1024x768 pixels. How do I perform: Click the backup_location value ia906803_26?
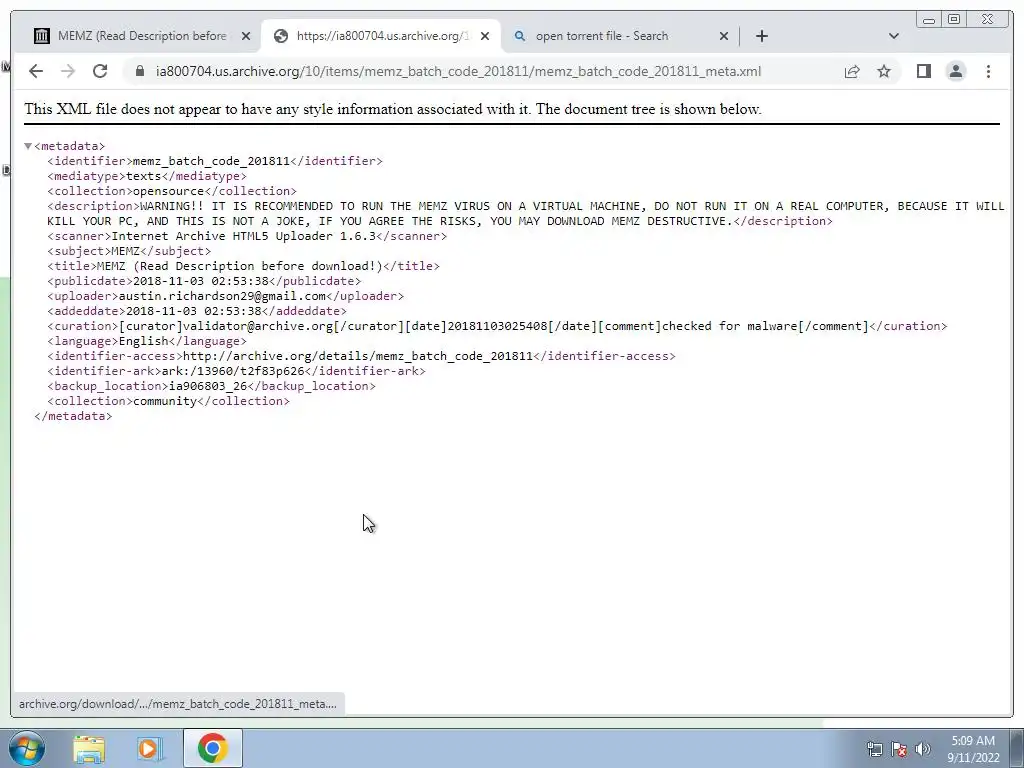(x=208, y=386)
